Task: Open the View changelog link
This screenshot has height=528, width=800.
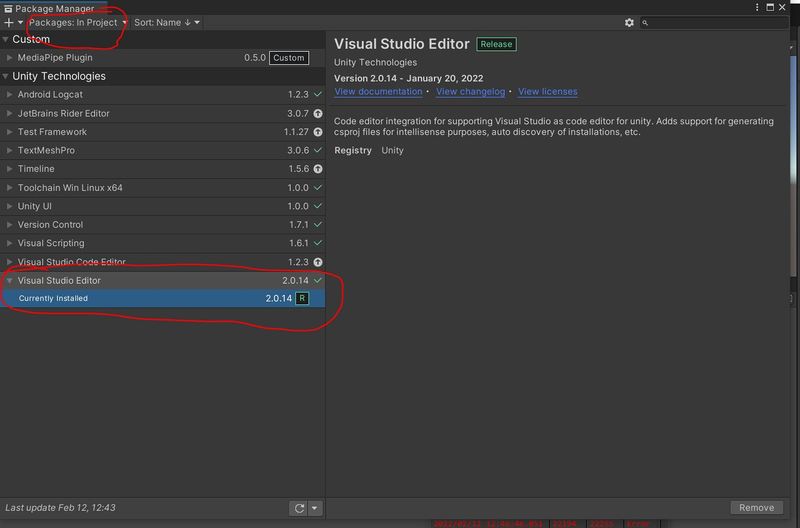Action: point(470,92)
